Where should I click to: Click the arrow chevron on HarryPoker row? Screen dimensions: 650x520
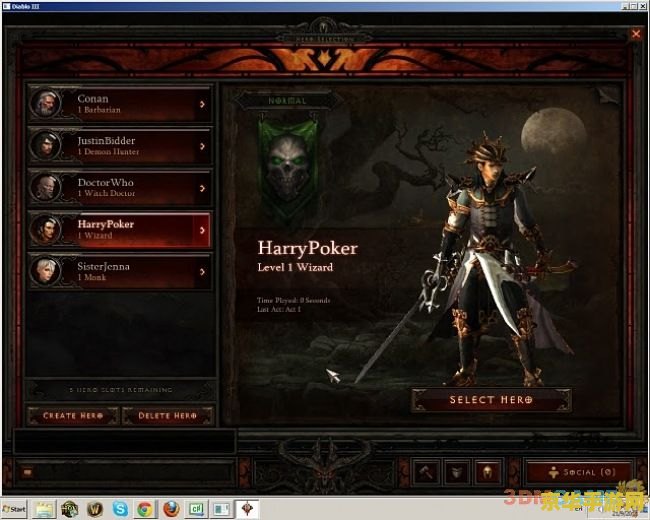(202, 230)
